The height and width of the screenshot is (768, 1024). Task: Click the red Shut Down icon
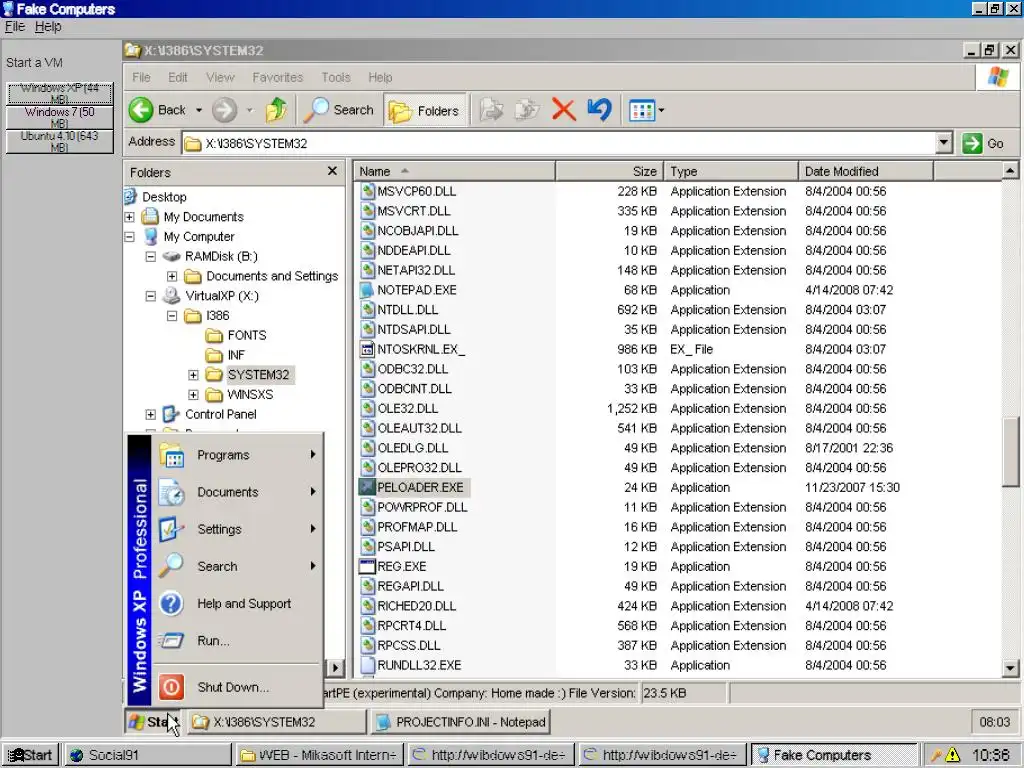pyautogui.click(x=172, y=687)
